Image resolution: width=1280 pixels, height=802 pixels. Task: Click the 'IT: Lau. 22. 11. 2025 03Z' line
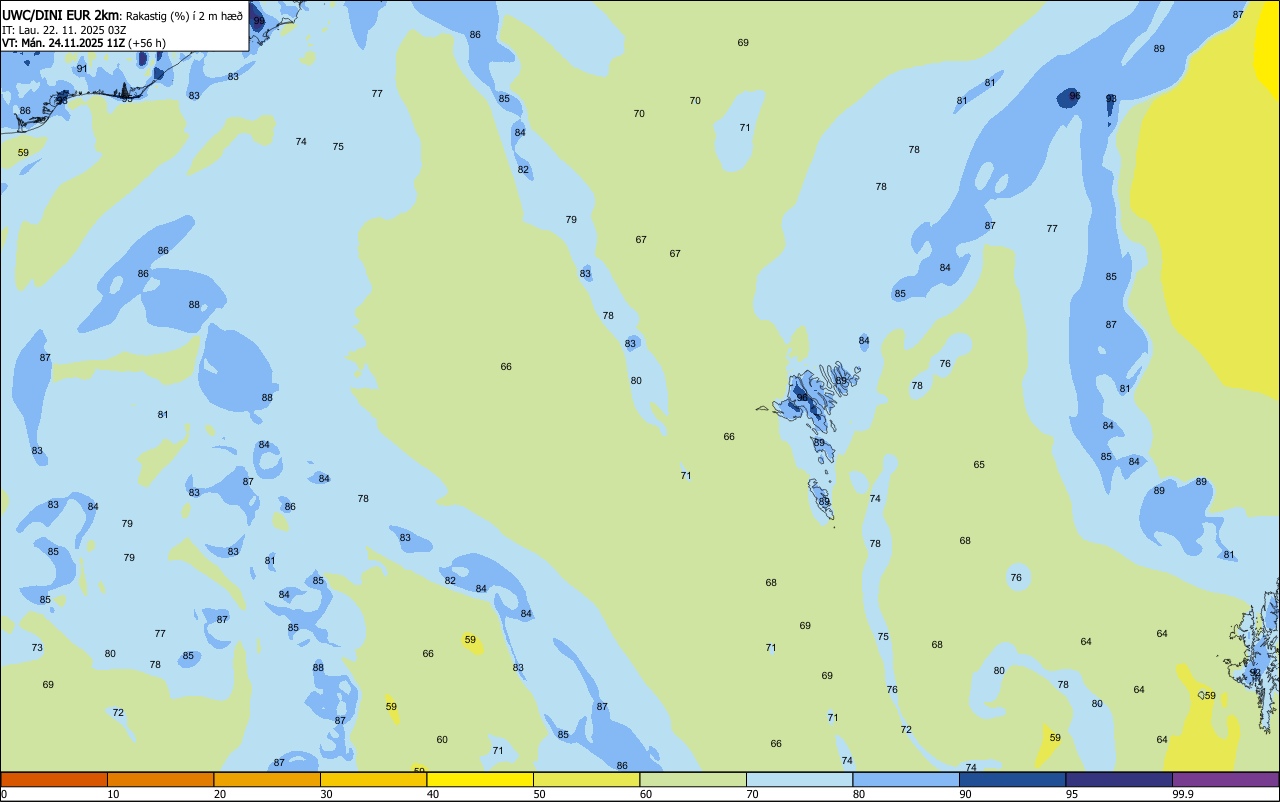[x=64, y=30]
